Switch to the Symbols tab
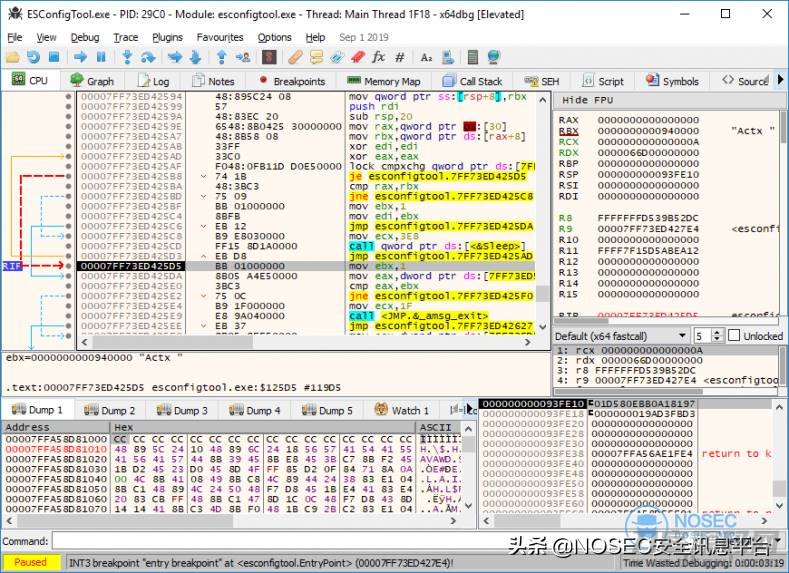Screen dimensions: 789x573 (x=673, y=81)
